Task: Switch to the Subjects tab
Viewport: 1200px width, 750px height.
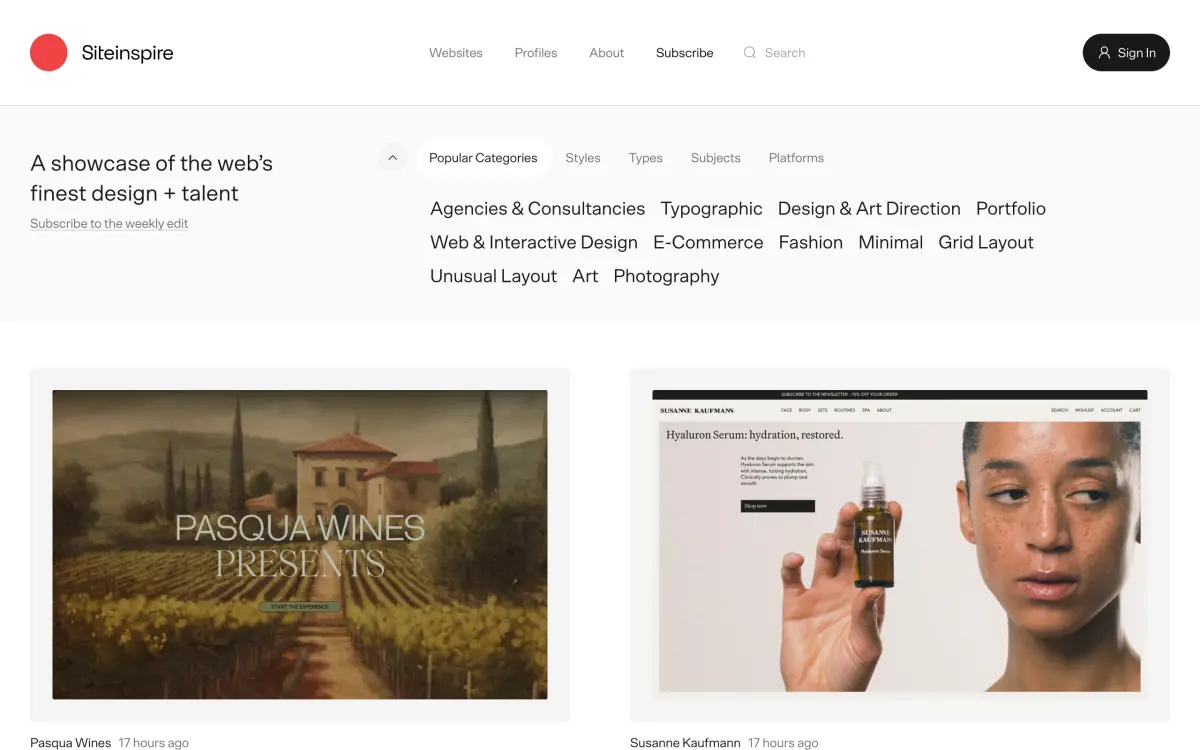Action: point(716,158)
